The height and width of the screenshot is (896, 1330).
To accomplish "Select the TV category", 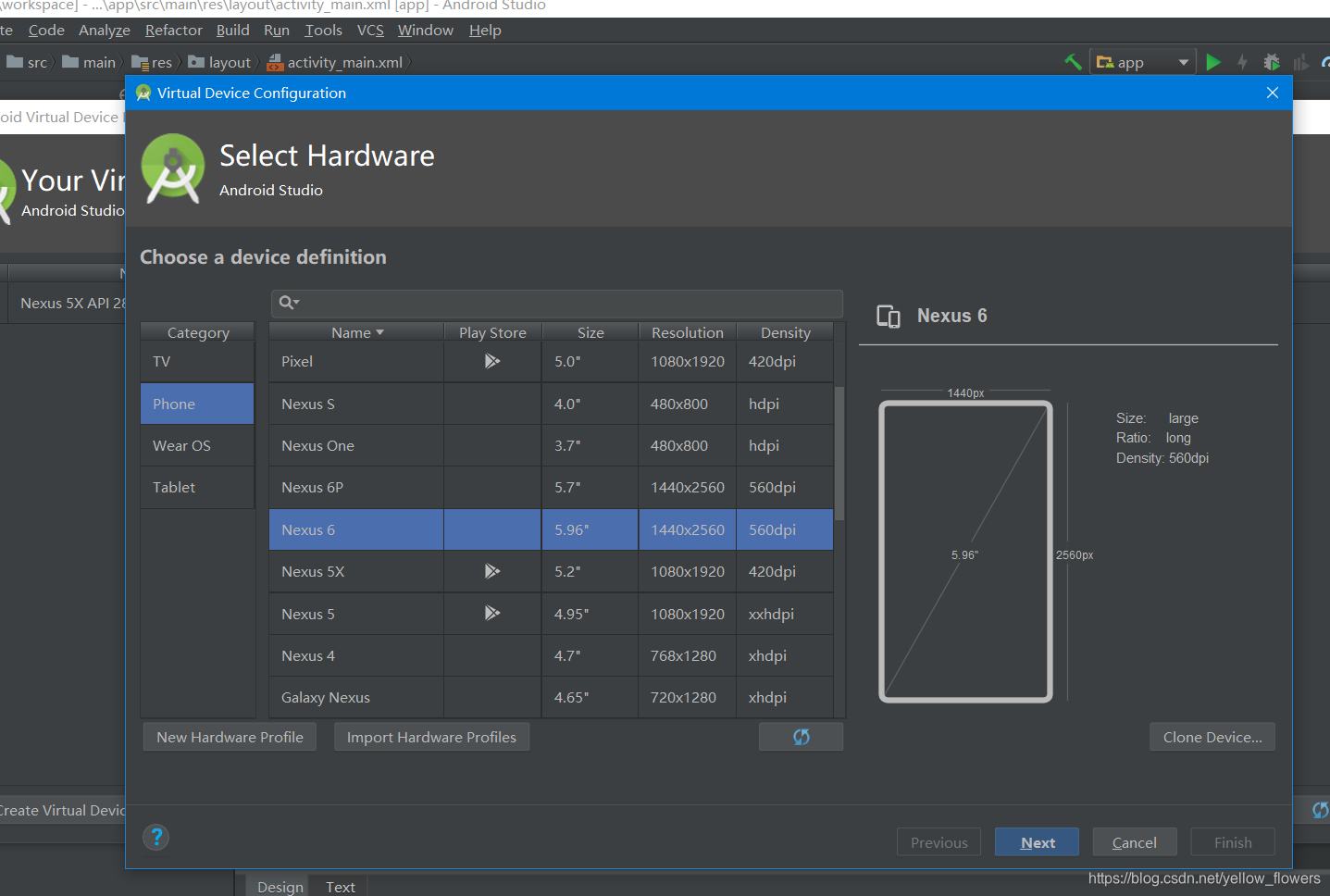I will coord(197,362).
